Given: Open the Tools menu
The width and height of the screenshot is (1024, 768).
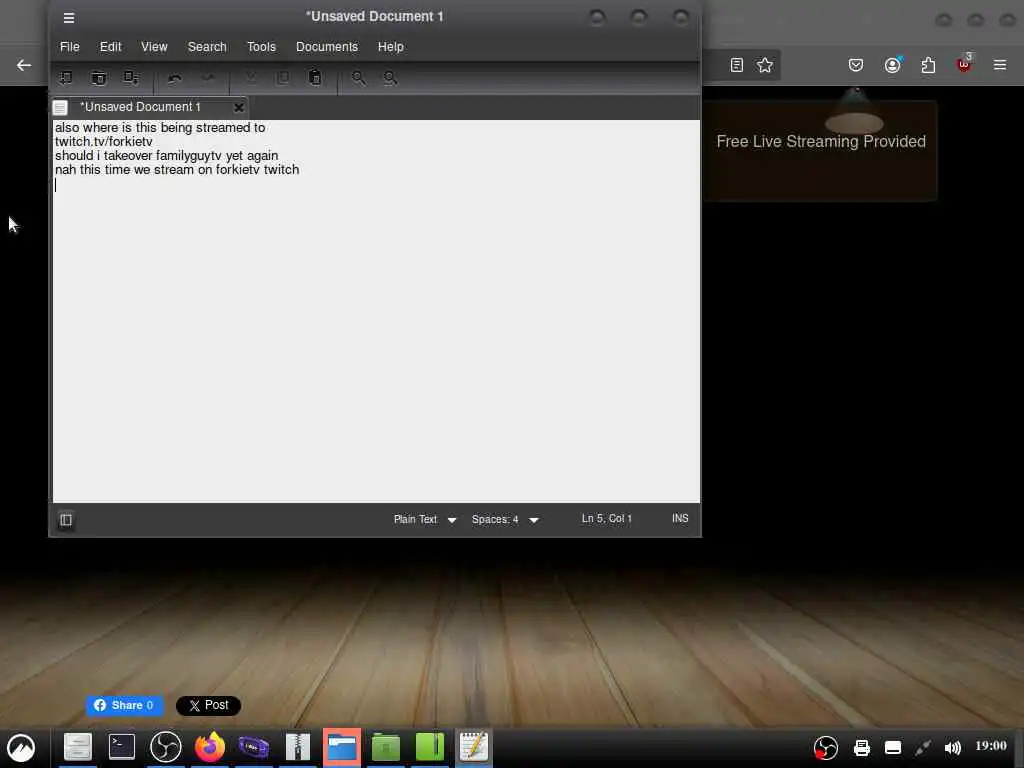Looking at the screenshot, I should 261,47.
